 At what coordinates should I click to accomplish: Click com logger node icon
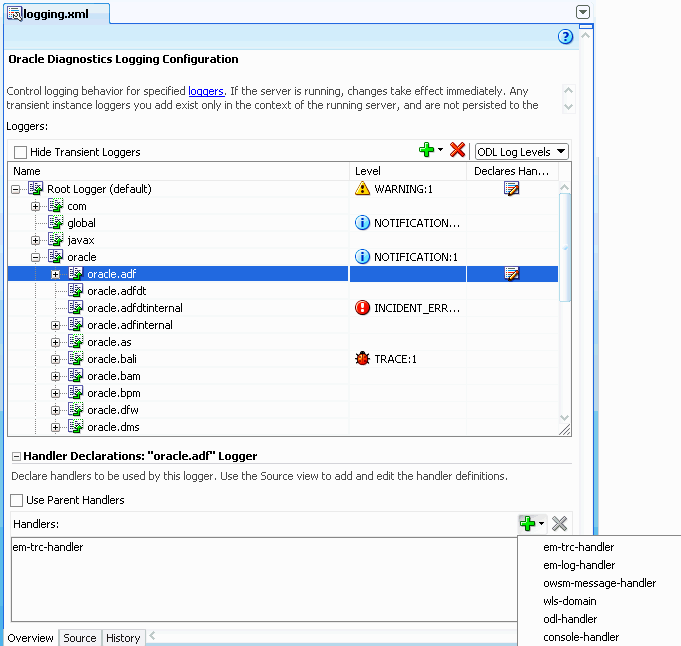pos(56,205)
